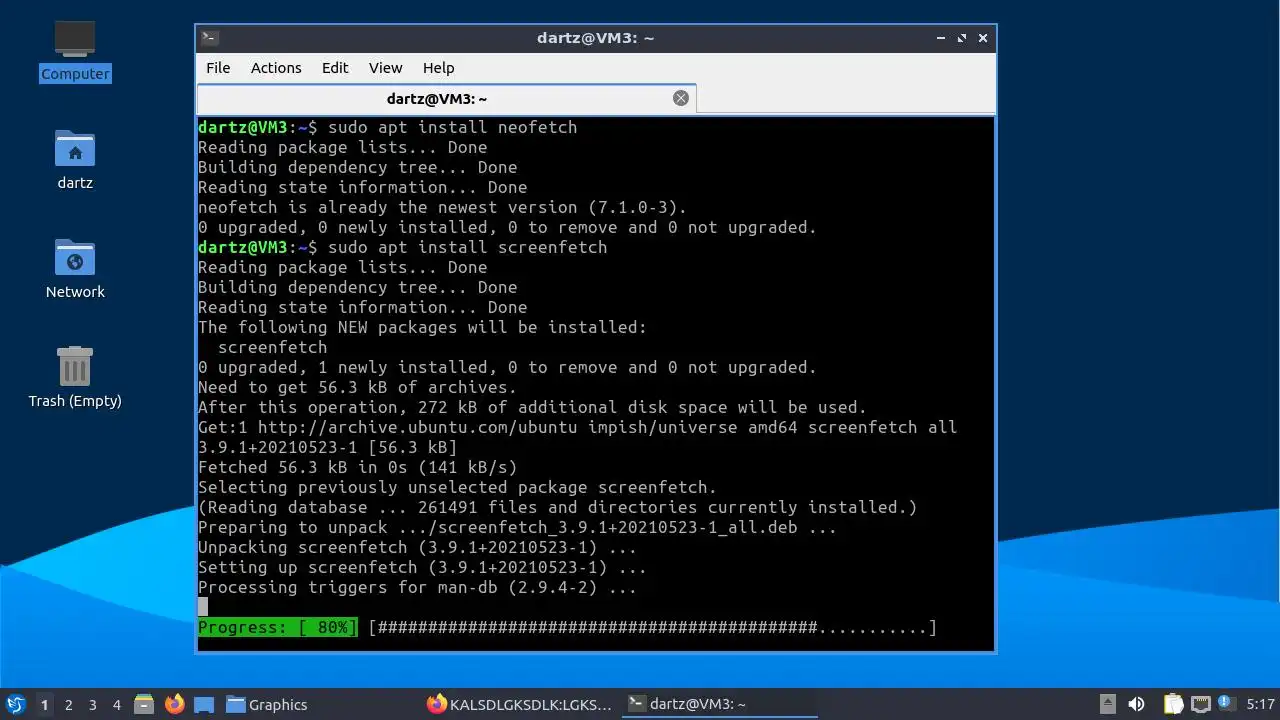This screenshot has width=1280, height=720.
Task: Click 'Setting up screenfetch' line
Action: [x=423, y=567]
